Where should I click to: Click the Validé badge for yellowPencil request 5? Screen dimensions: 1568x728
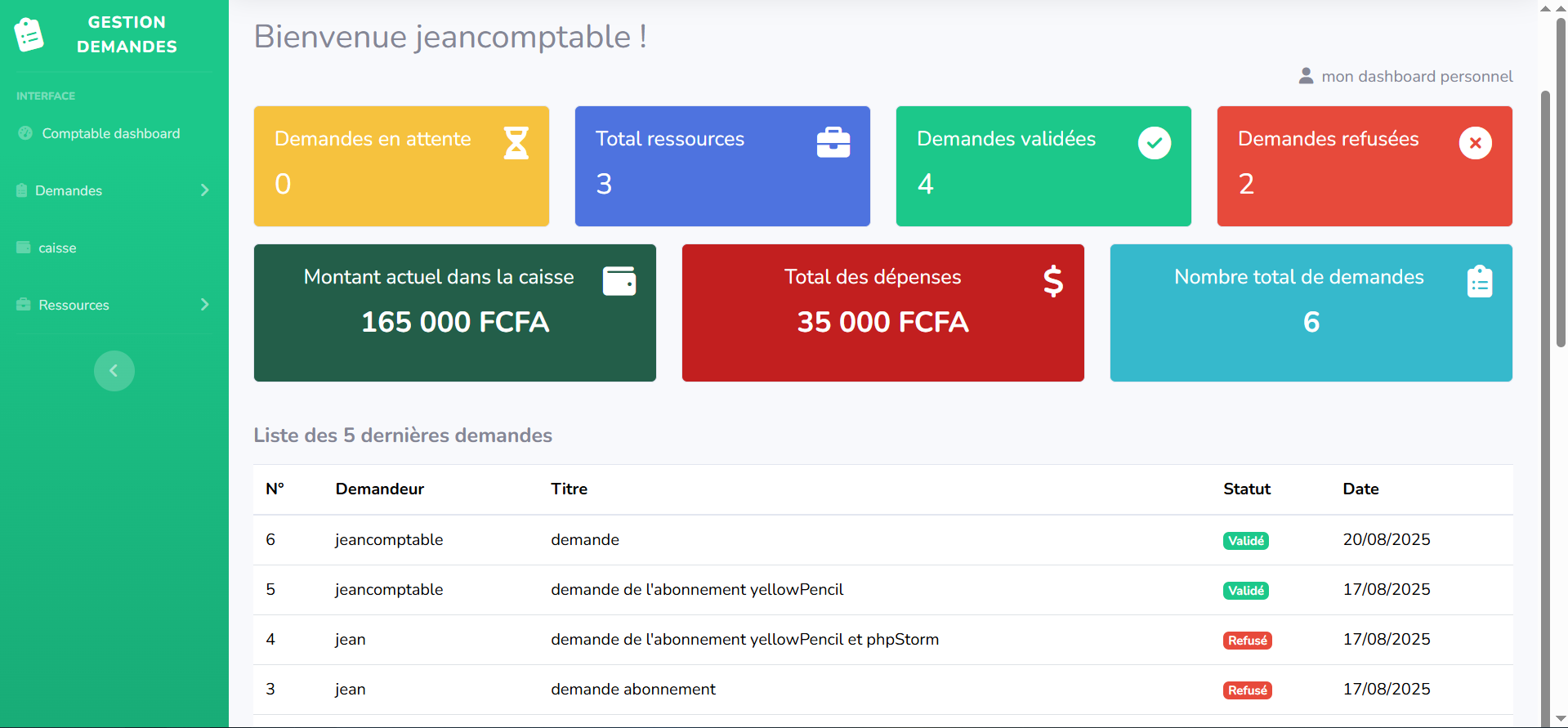[1246, 591]
